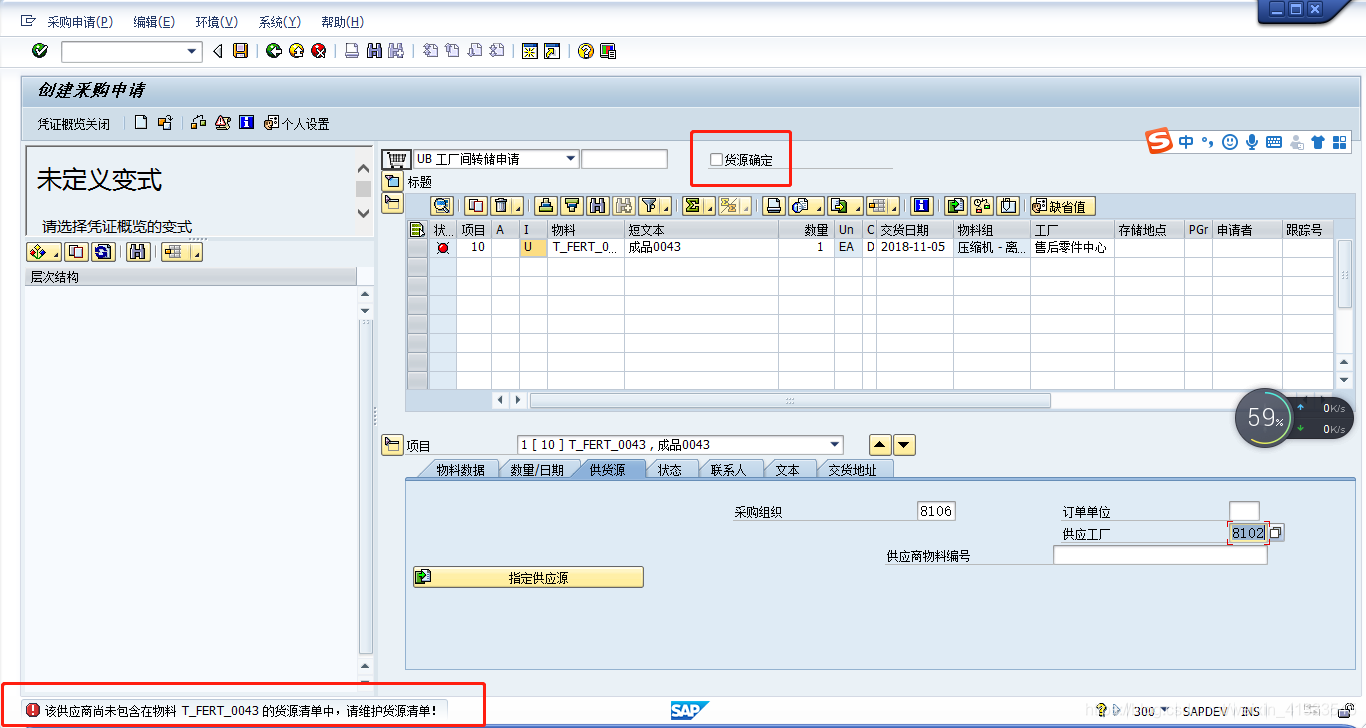Open the item selector dropdown 1 [ 10 ] T_FERT_0043

tap(836, 445)
